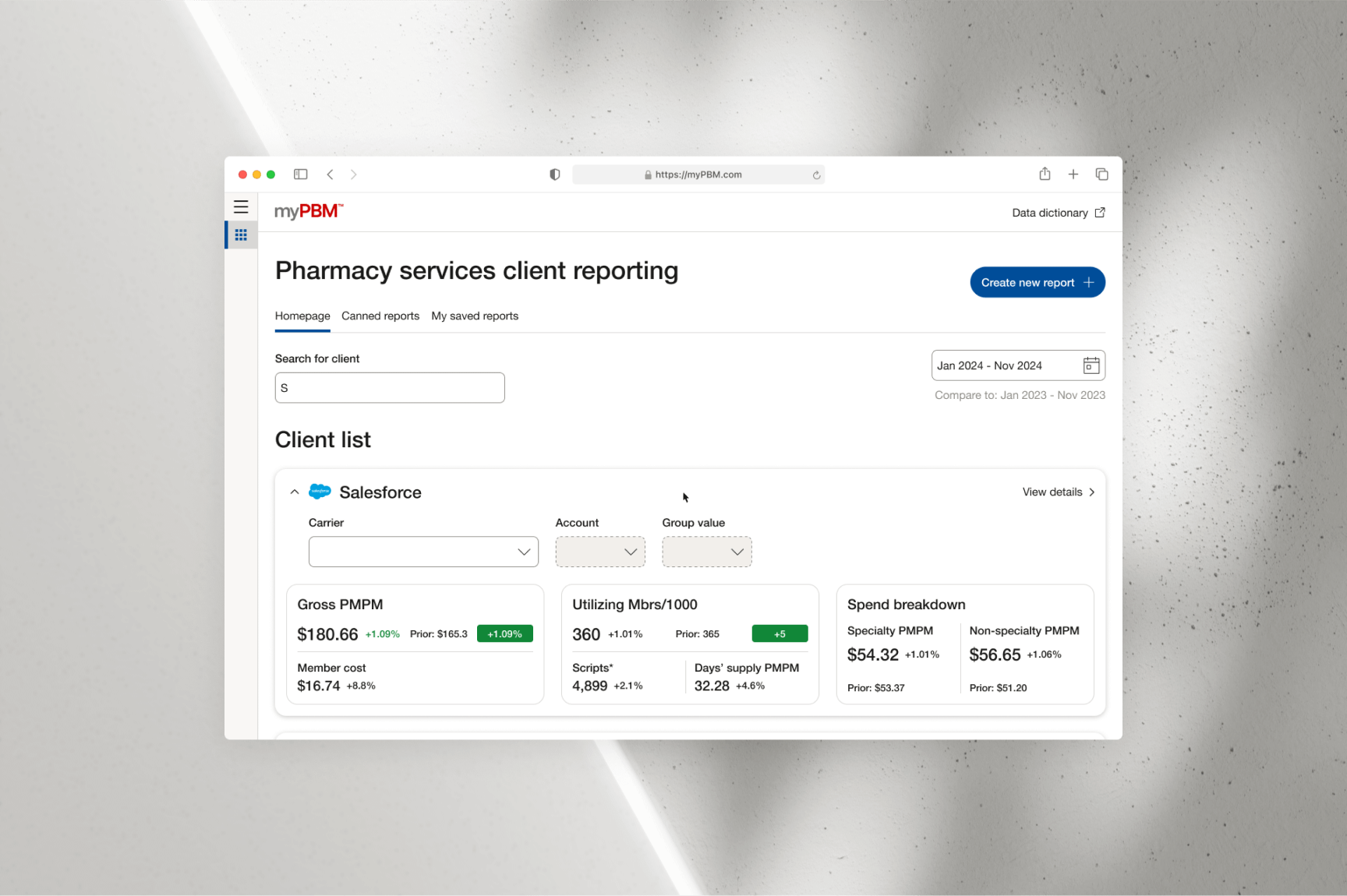Click the tab overview icon
The height and width of the screenshot is (896, 1347).
[x=1101, y=175]
